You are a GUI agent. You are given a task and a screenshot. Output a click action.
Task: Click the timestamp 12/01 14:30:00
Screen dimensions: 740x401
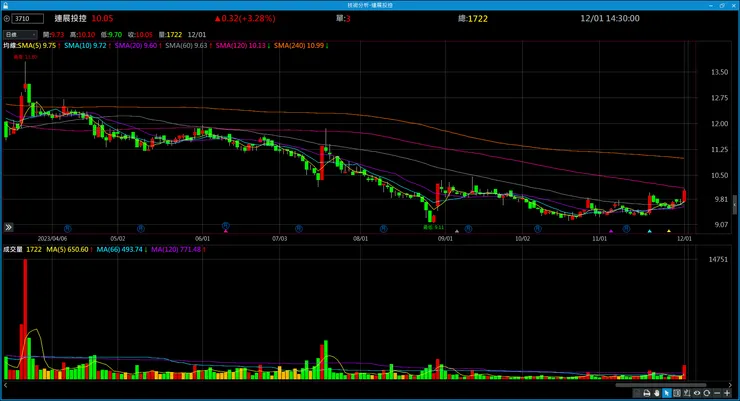pyautogui.click(x=610, y=18)
